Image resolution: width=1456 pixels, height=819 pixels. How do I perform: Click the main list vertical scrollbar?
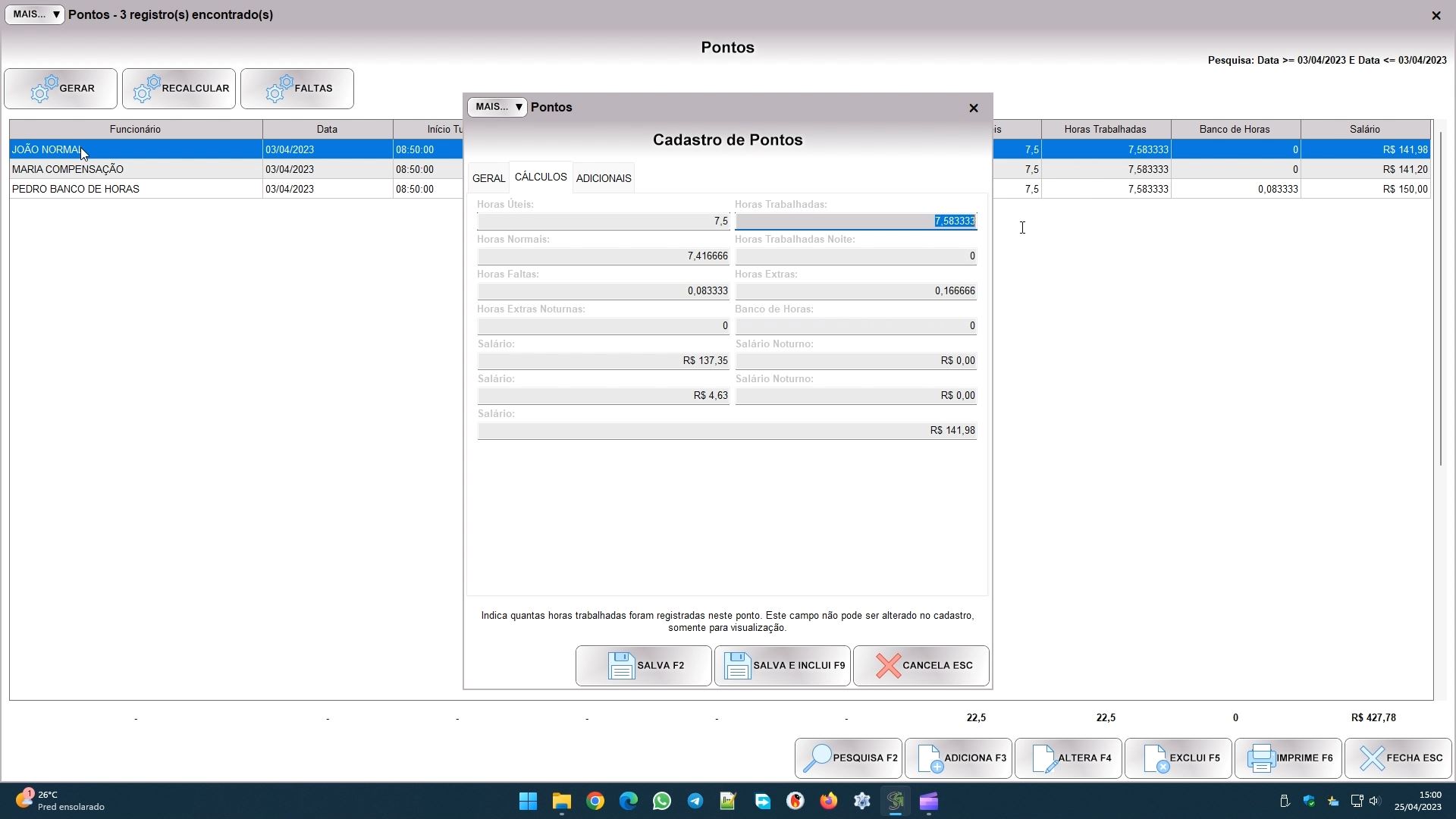coord(1440,303)
